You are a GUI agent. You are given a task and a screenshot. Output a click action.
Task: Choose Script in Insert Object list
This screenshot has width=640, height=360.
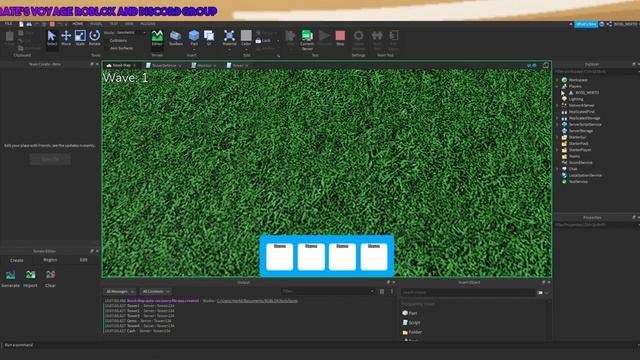point(411,322)
